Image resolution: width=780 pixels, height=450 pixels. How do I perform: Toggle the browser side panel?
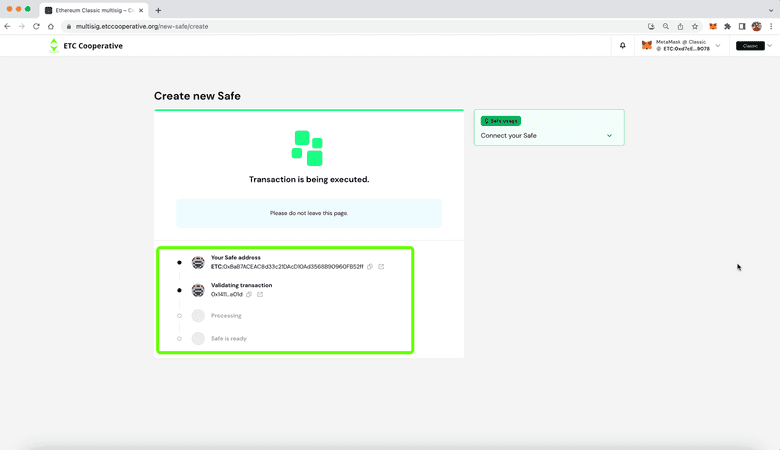point(742,26)
